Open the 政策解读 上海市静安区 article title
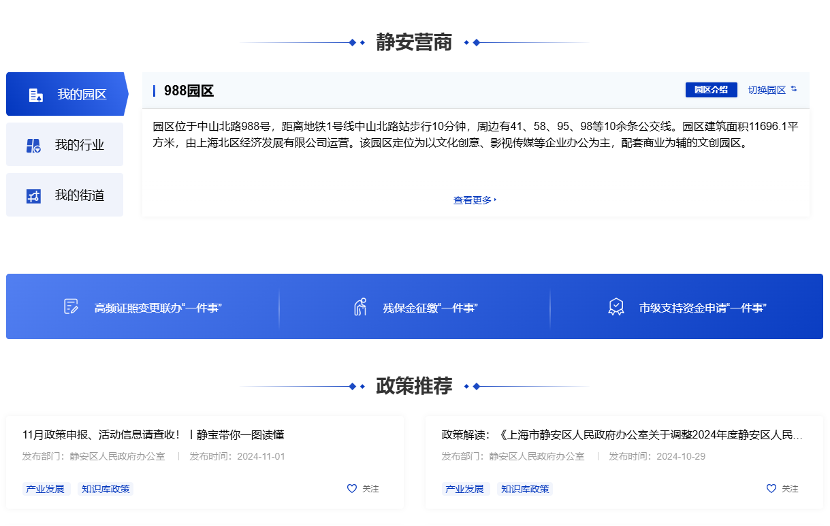Image resolution: width=830 pixels, height=526 pixels. 621,435
